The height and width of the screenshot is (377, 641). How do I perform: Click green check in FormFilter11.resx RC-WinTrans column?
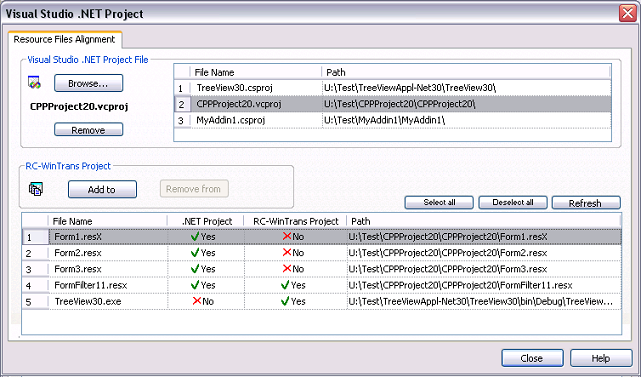(285, 285)
